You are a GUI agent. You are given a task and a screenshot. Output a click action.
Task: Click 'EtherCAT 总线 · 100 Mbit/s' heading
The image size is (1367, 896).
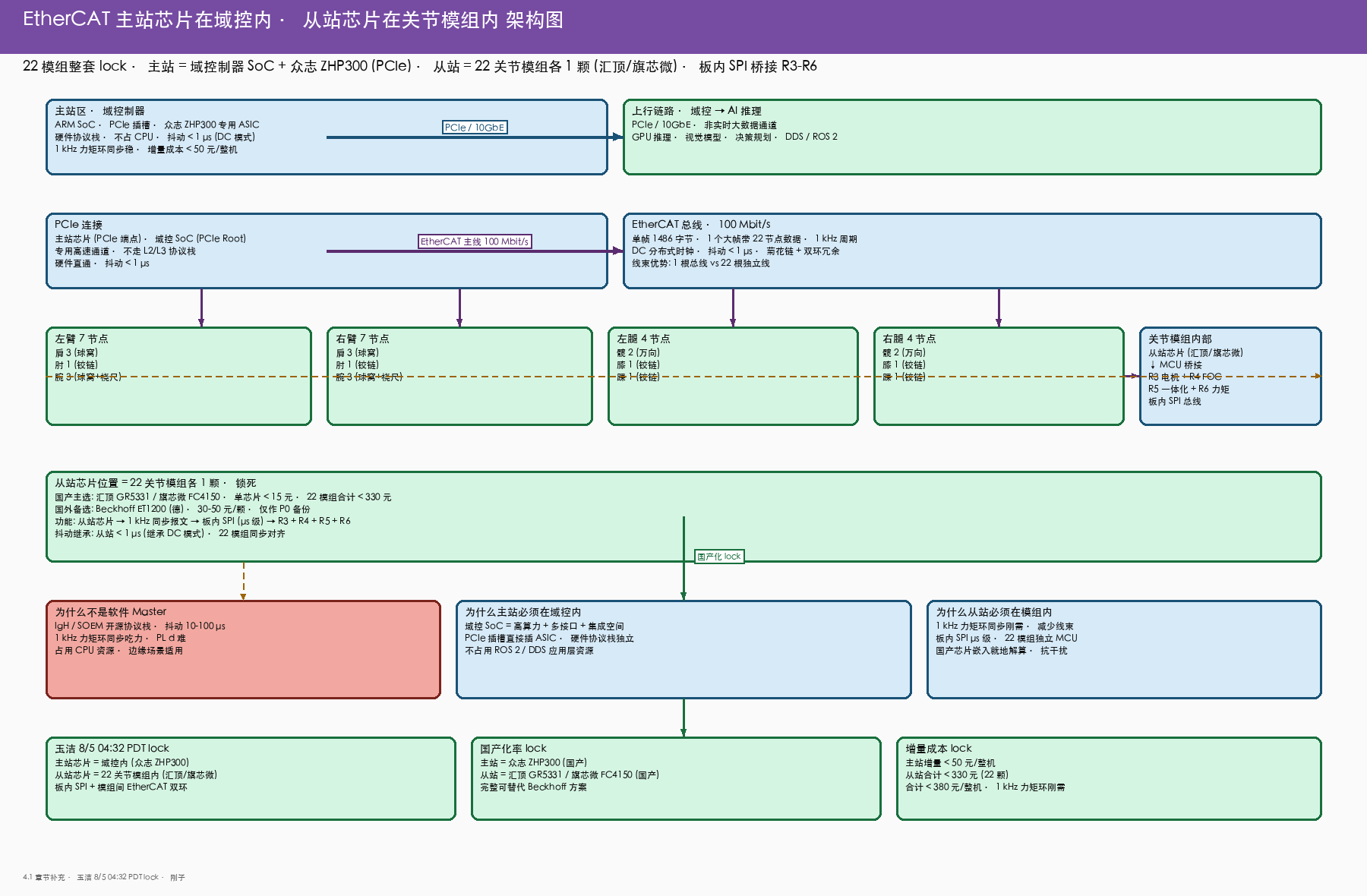(701, 225)
